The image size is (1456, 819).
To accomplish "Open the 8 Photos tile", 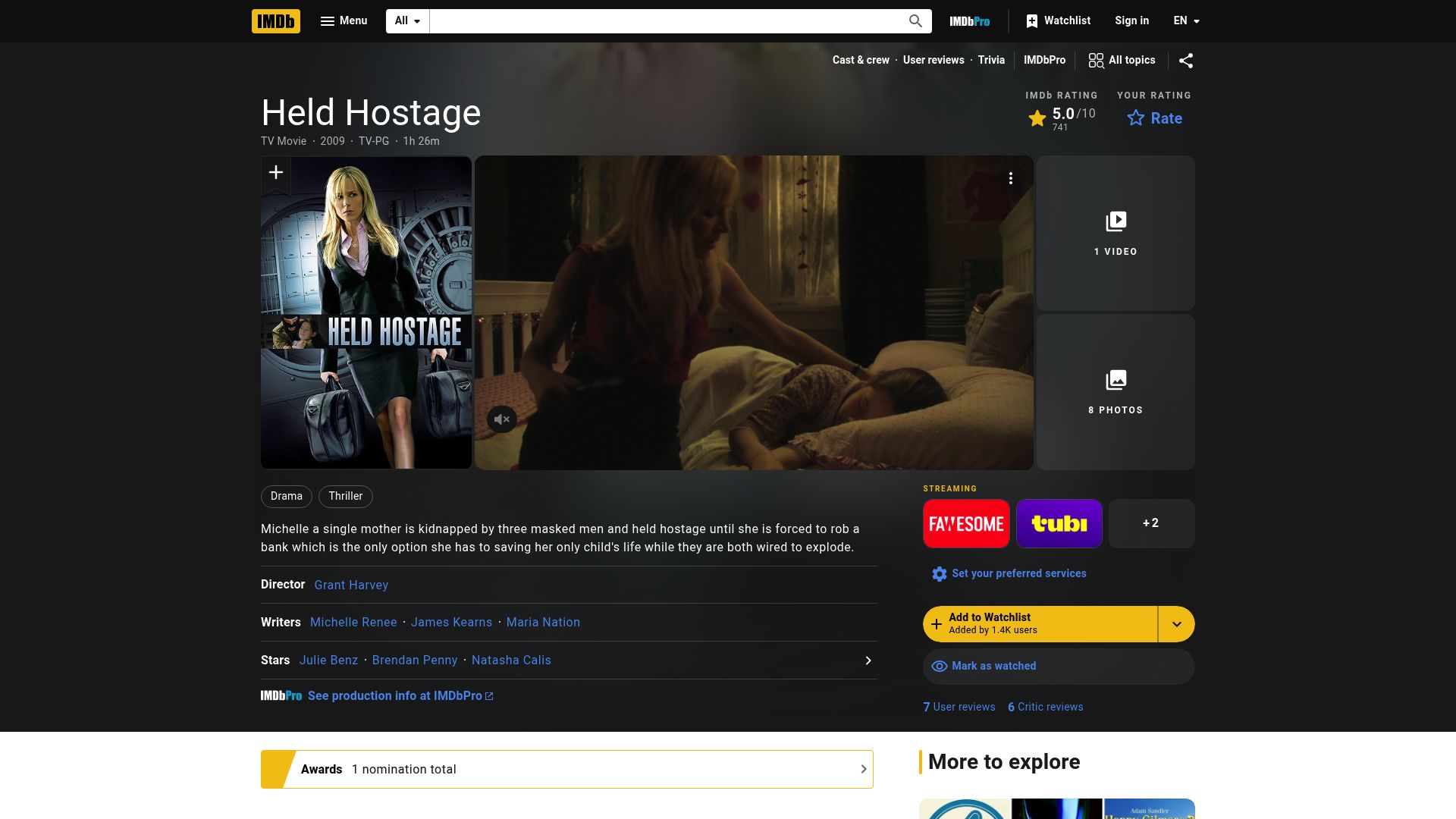I will (x=1116, y=392).
